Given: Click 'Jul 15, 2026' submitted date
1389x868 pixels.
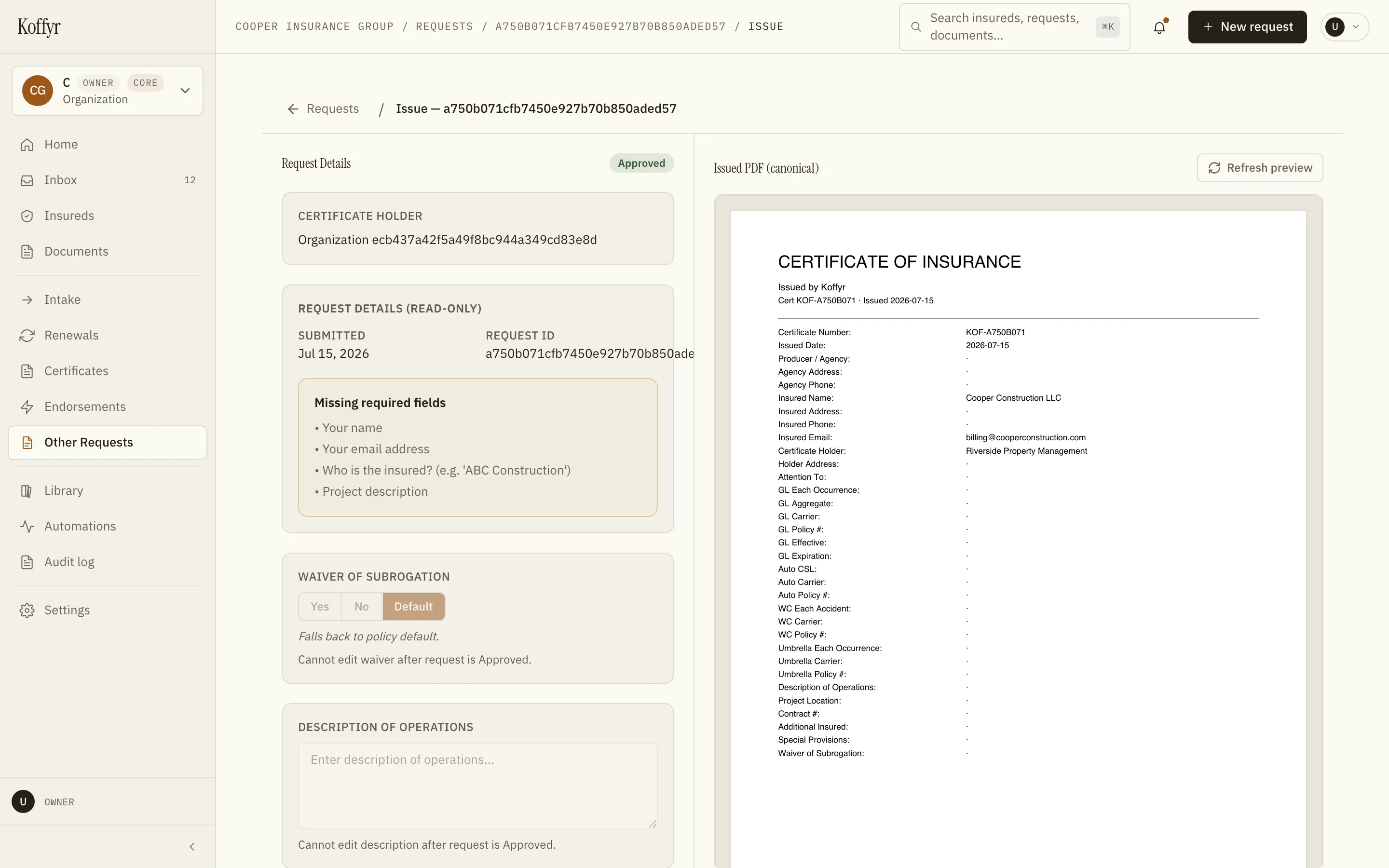Looking at the screenshot, I should (x=333, y=353).
